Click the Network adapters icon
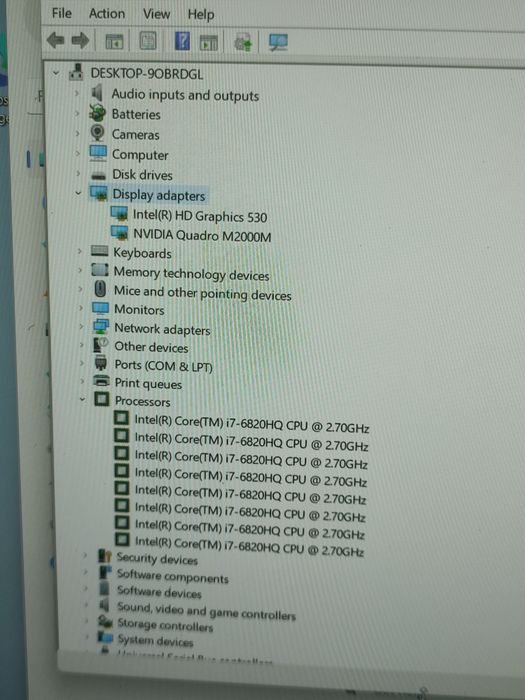 pos(101,326)
